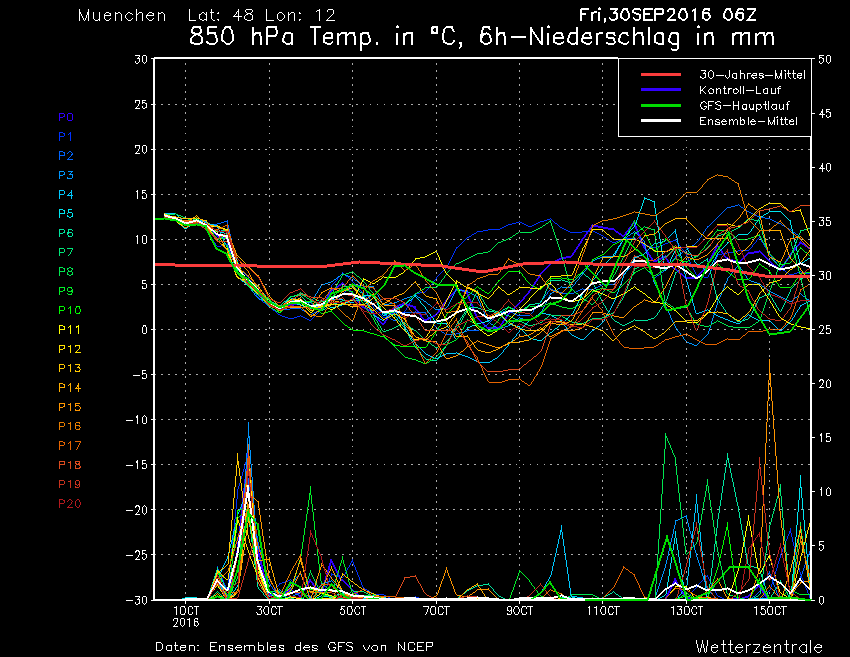Click the P10 green ensemble label

point(69,311)
